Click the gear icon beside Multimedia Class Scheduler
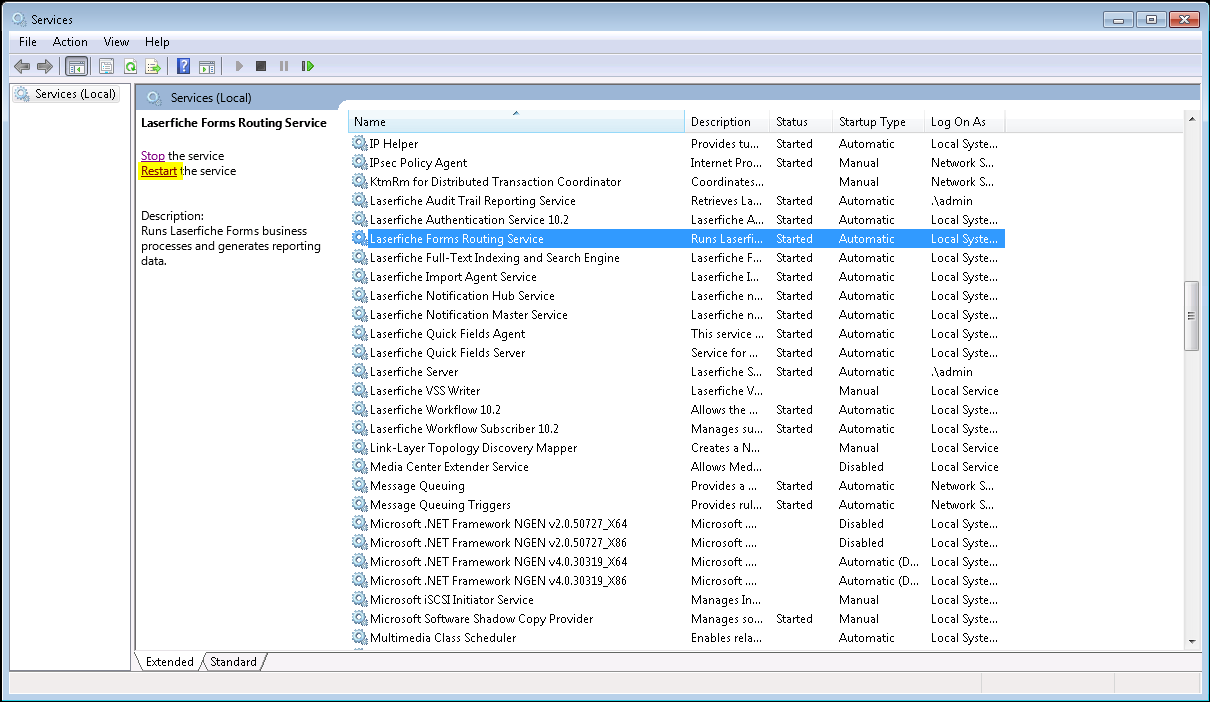Viewport: 1210px width, 702px height. point(360,638)
